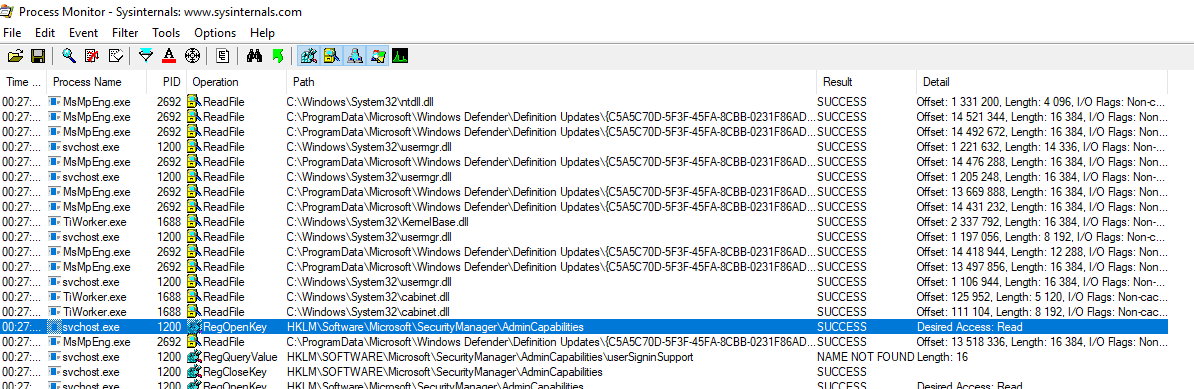Click the Clear display icon

(116, 56)
